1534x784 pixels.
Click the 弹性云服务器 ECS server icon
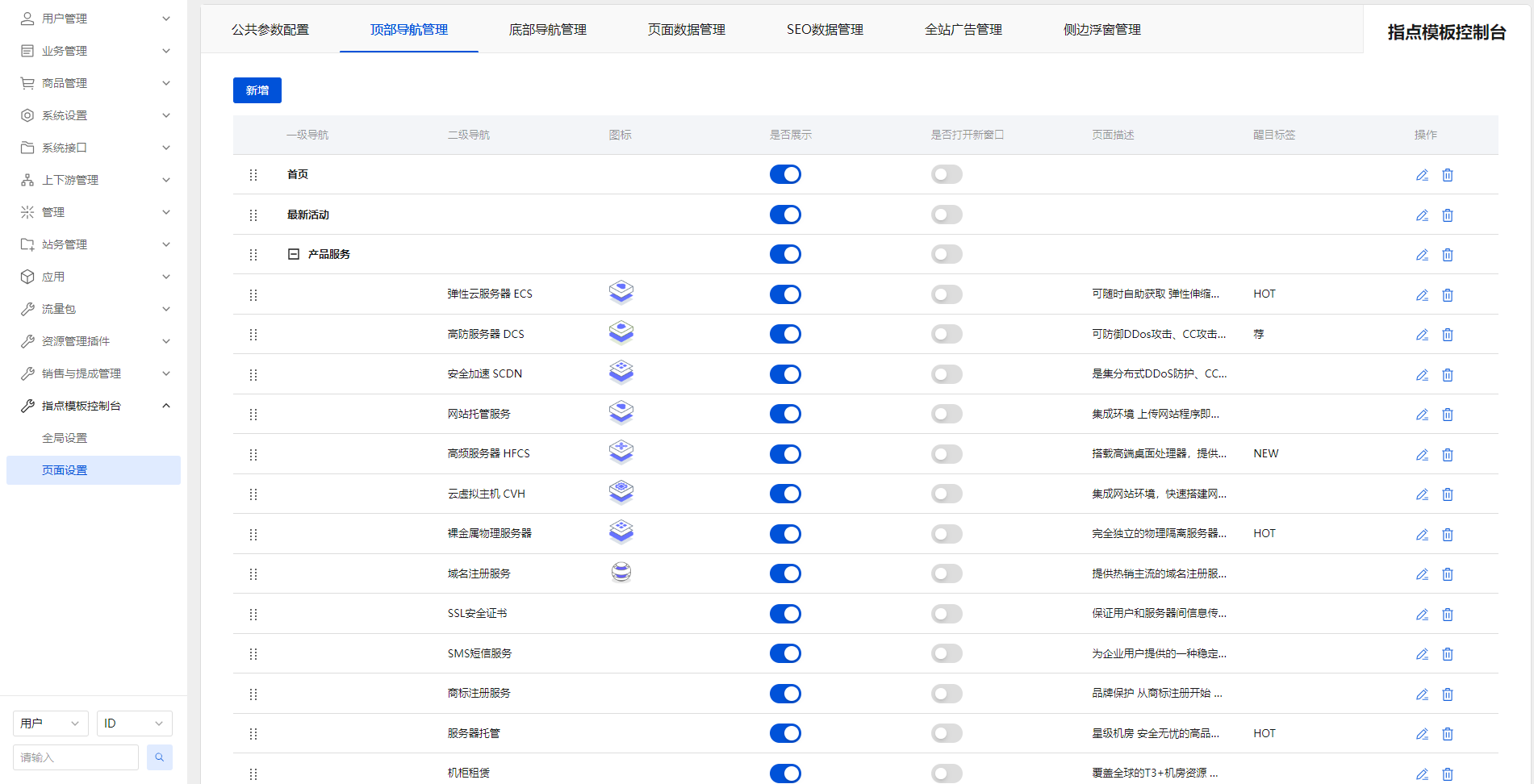[621, 292]
